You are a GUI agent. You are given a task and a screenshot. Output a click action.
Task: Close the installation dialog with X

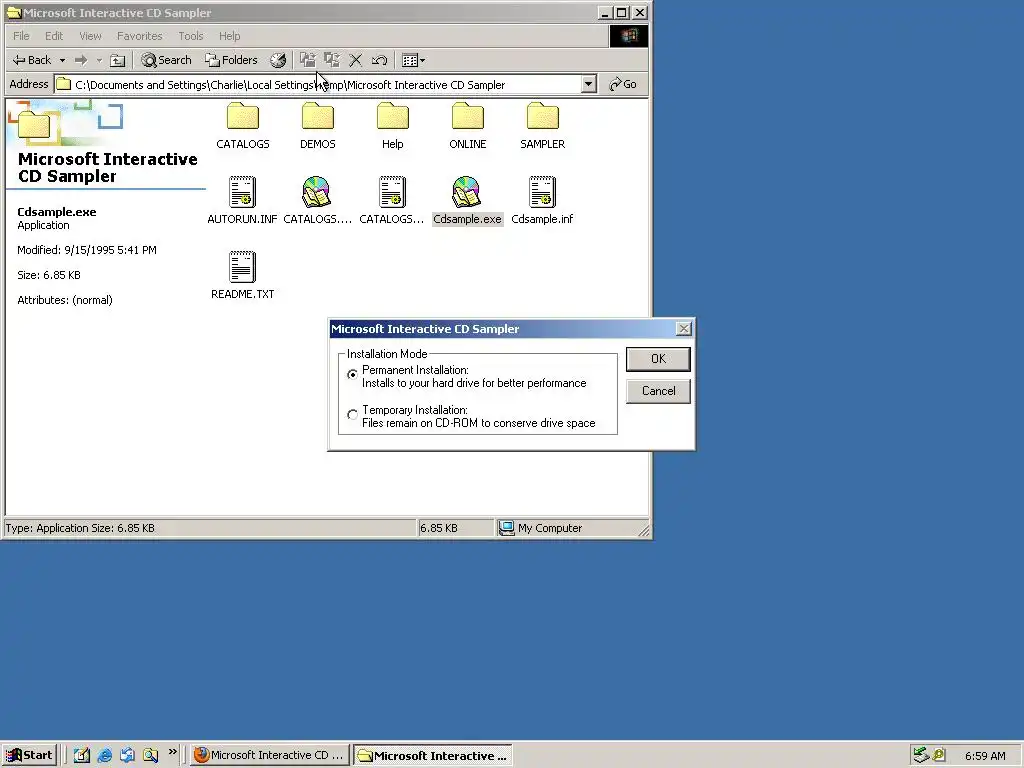coord(684,328)
